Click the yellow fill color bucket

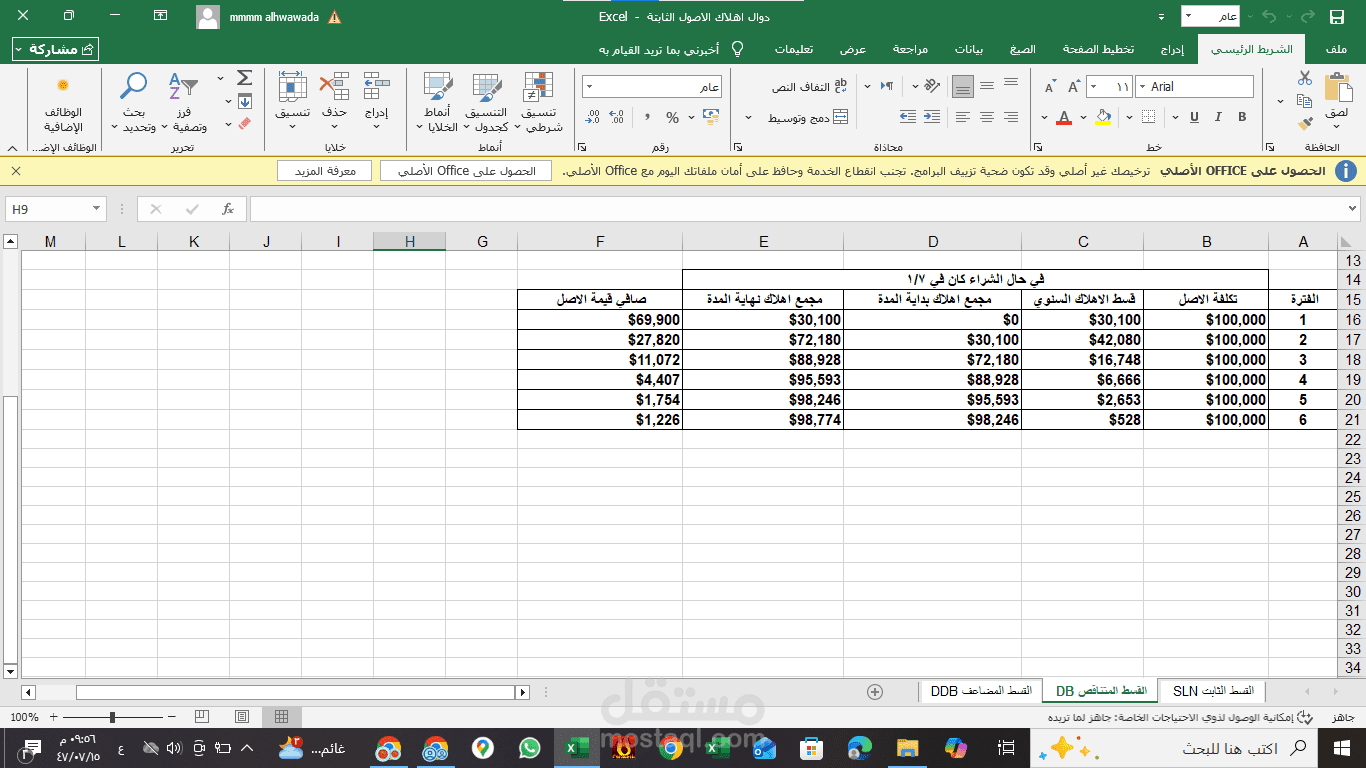1103,117
